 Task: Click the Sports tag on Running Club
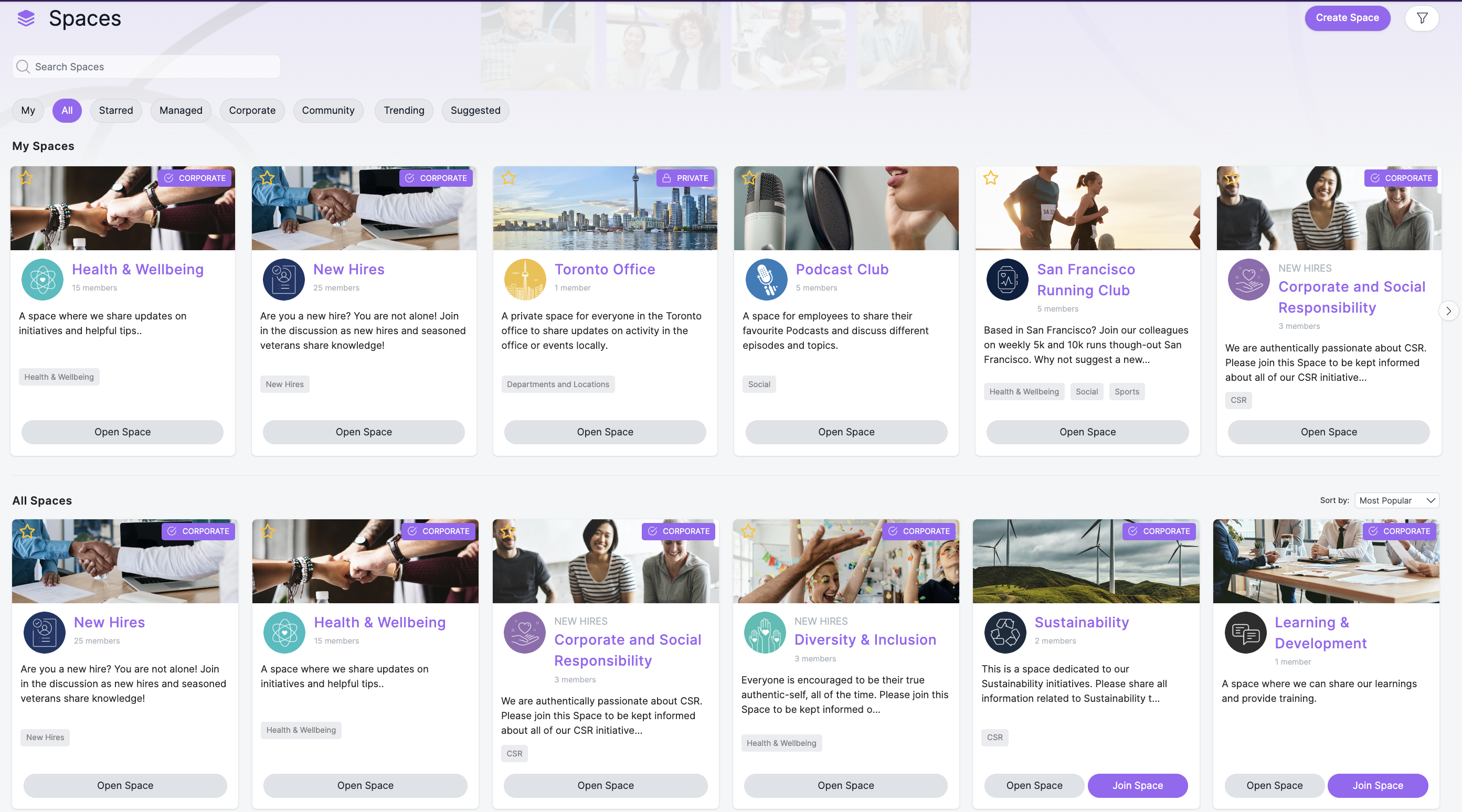(1127, 391)
